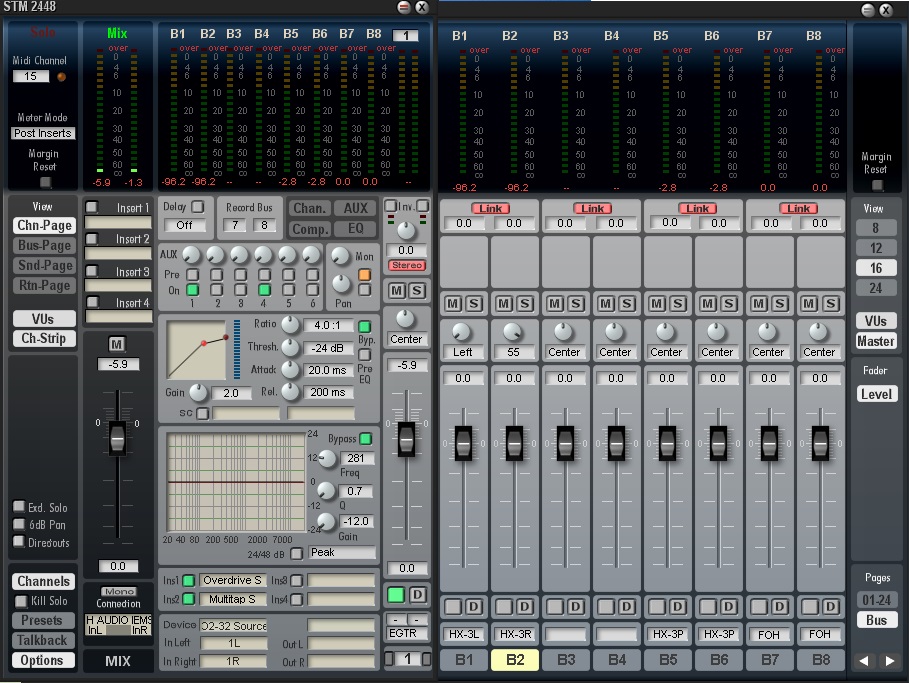Open the Post Inserts meter mode selector
The width and height of the screenshot is (909, 683).
tap(43, 133)
